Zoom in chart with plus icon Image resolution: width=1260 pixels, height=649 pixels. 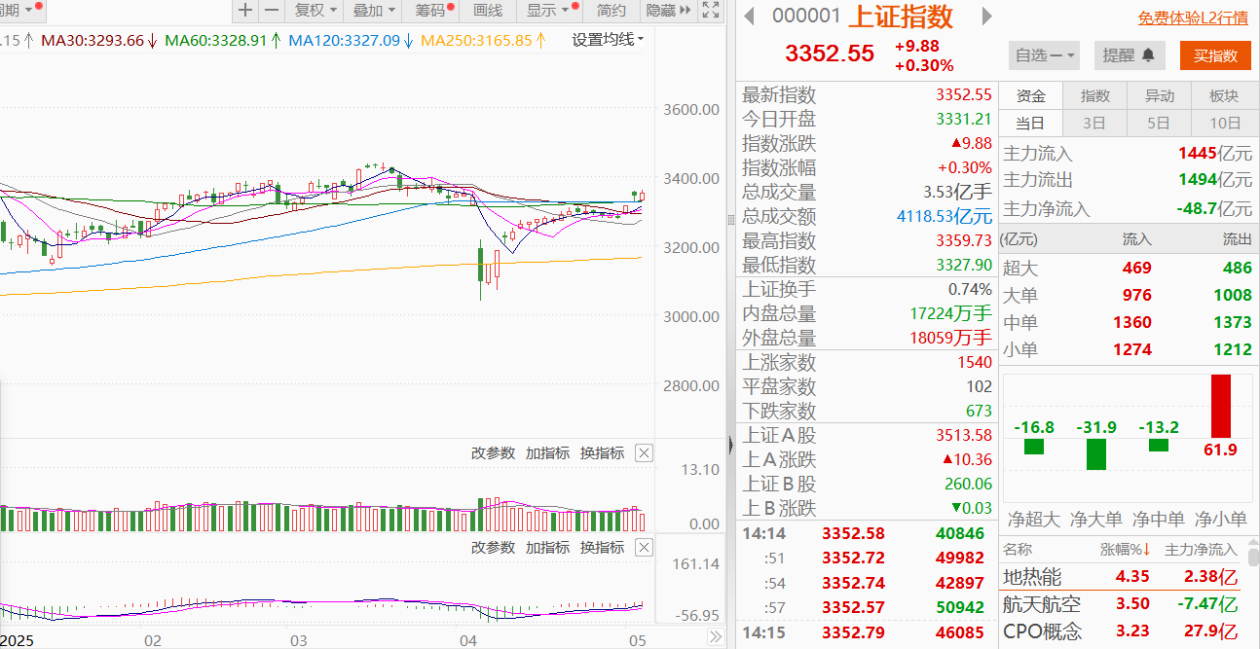coord(245,11)
